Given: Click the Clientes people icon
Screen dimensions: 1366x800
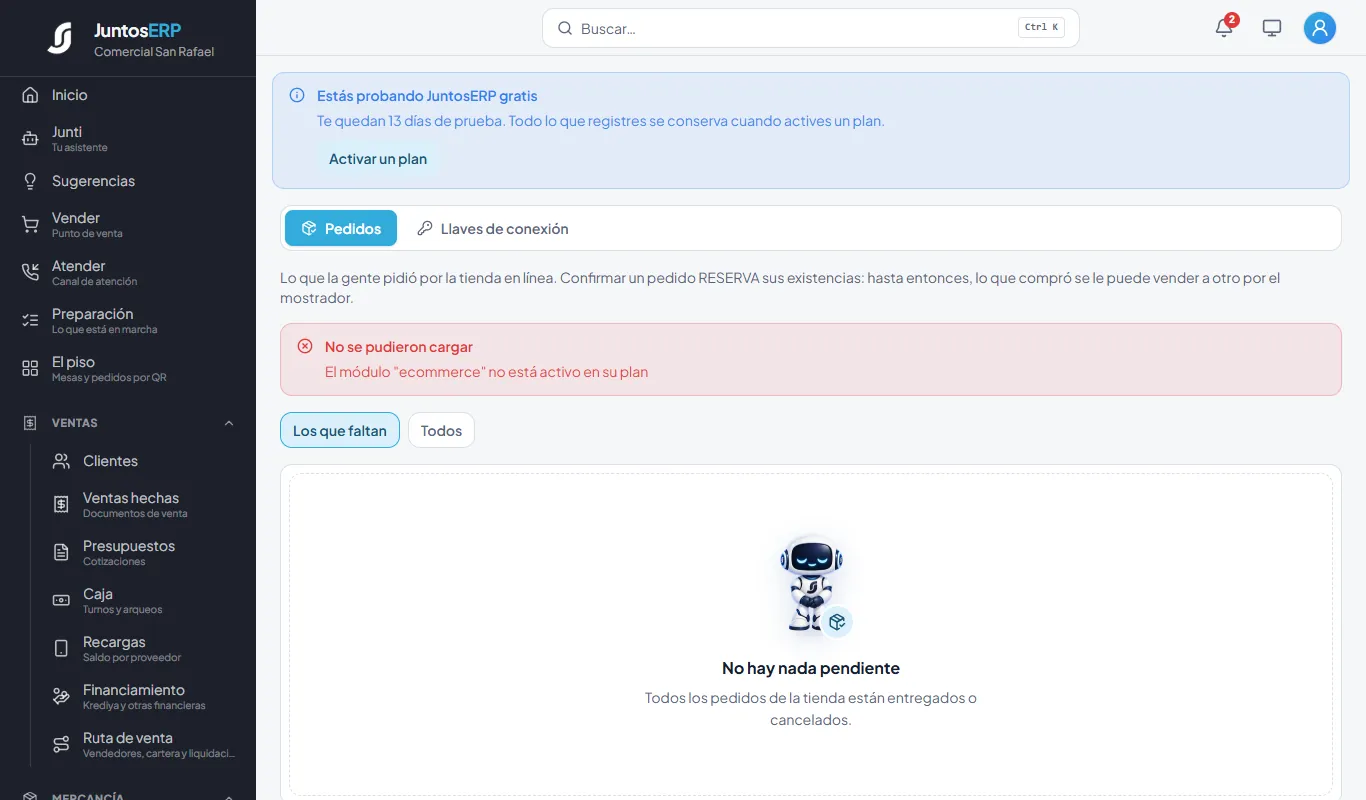Looking at the screenshot, I should (61, 461).
